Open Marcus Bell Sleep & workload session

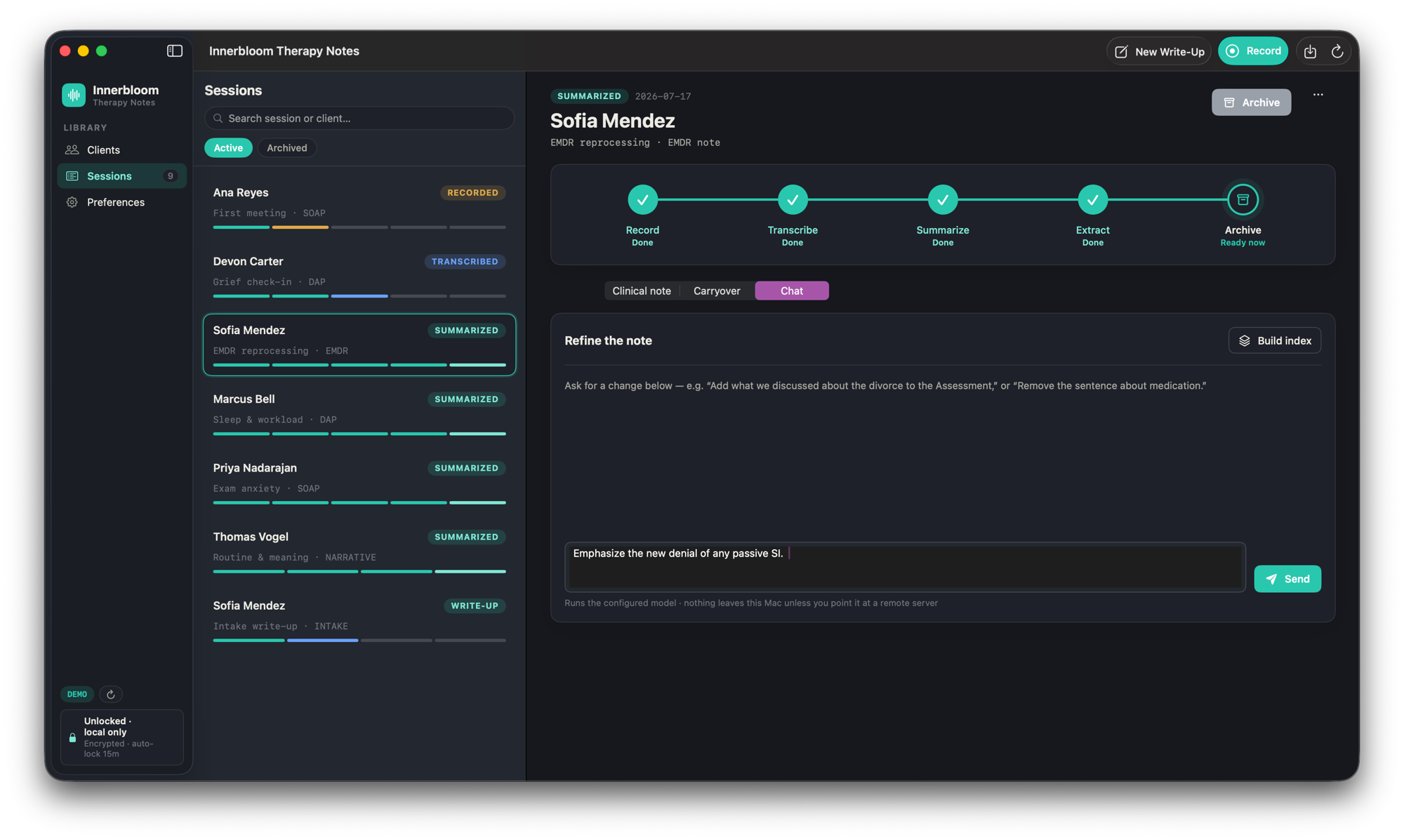[x=359, y=413]
